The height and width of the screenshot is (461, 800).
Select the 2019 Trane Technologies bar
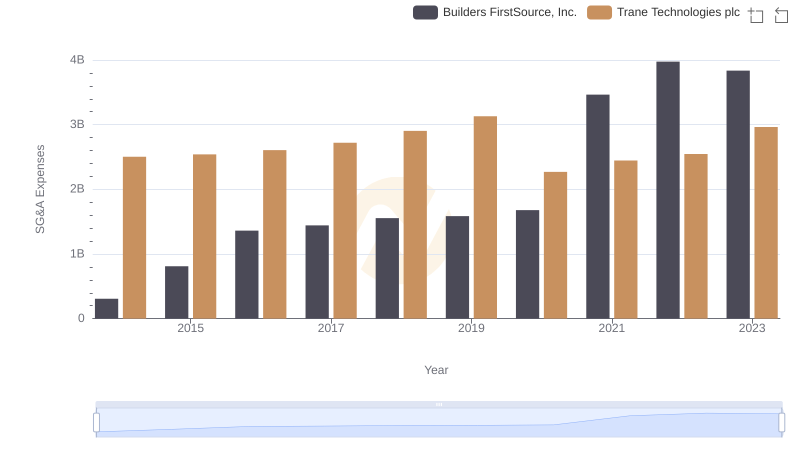[486, 217]
